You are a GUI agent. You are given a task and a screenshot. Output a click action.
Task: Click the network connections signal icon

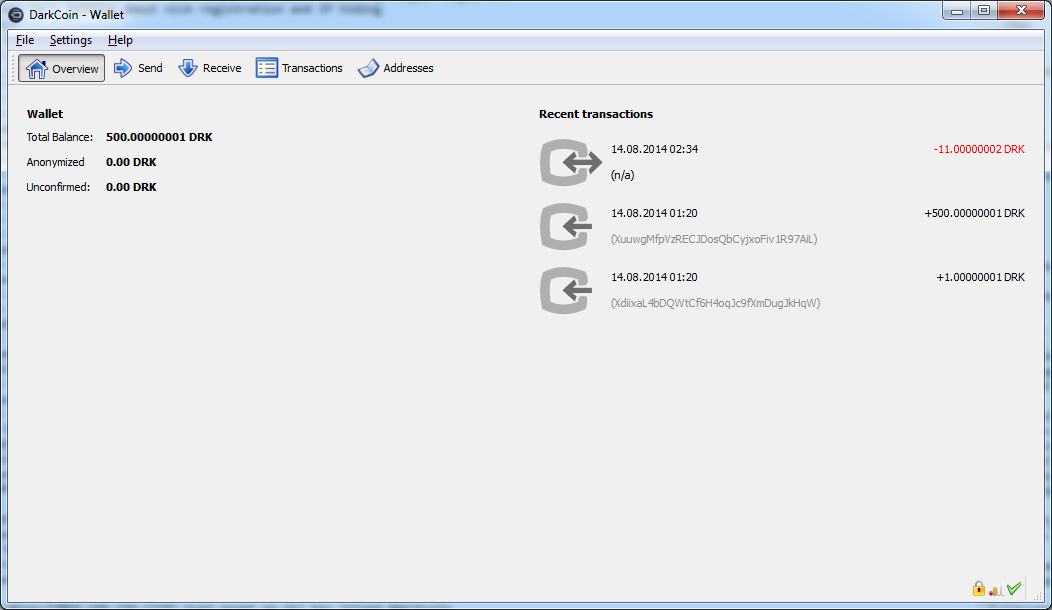(x=996, y=589)
